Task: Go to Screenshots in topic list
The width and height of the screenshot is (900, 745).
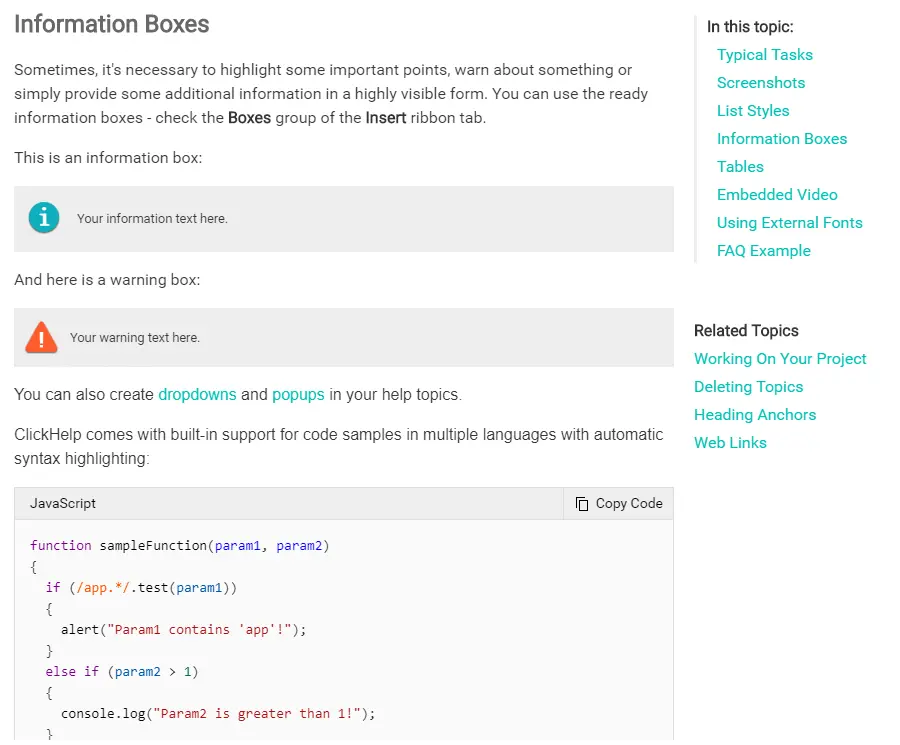Action: (760, 83)
